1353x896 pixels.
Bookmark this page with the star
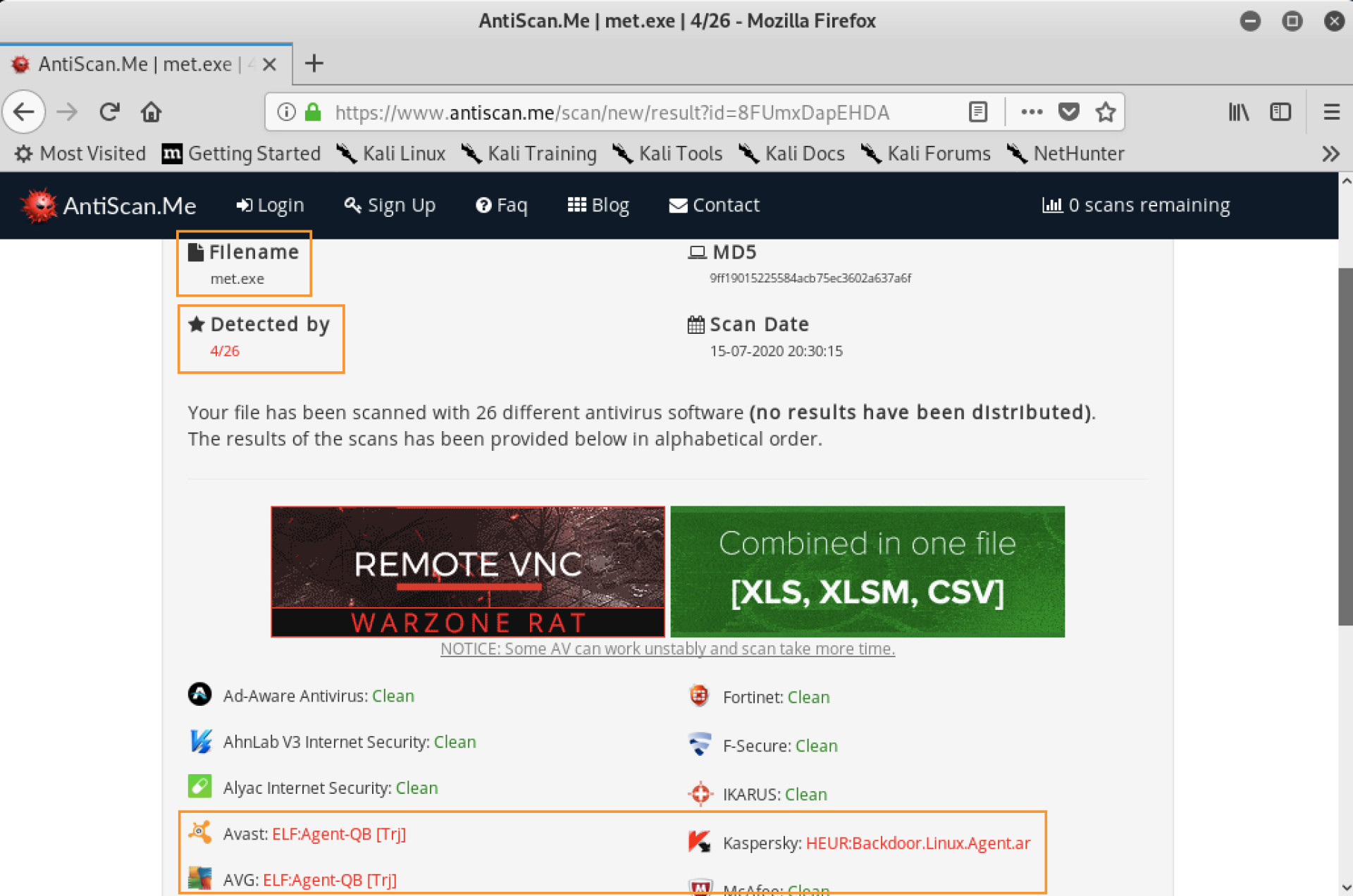[x=1106, y=112]
